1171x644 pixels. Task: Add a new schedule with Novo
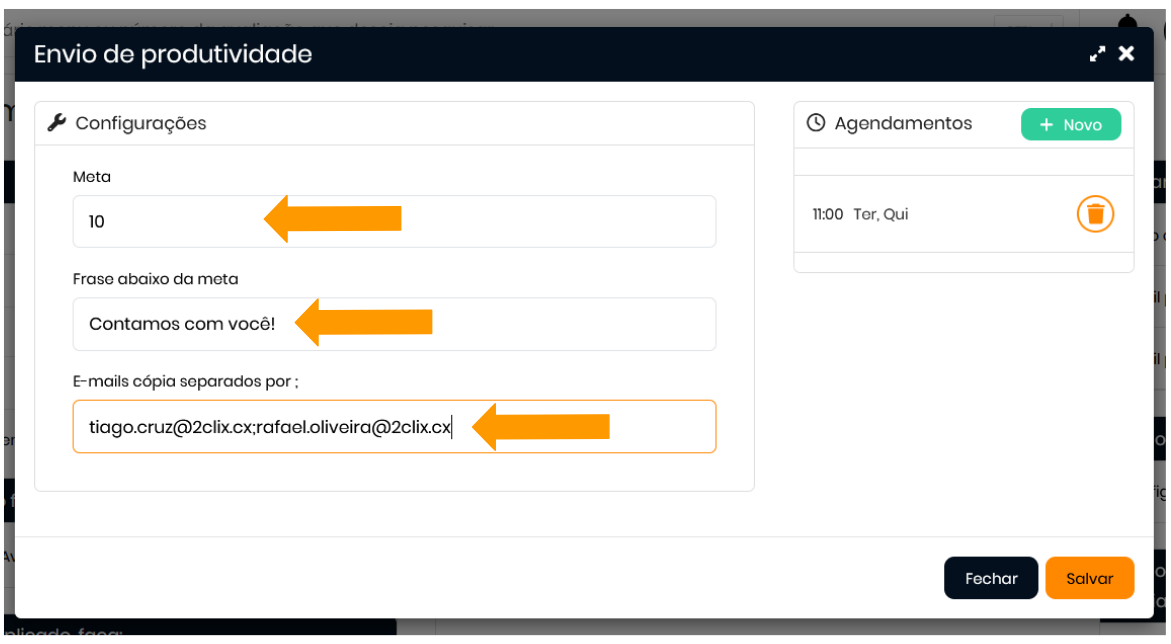1070,125
